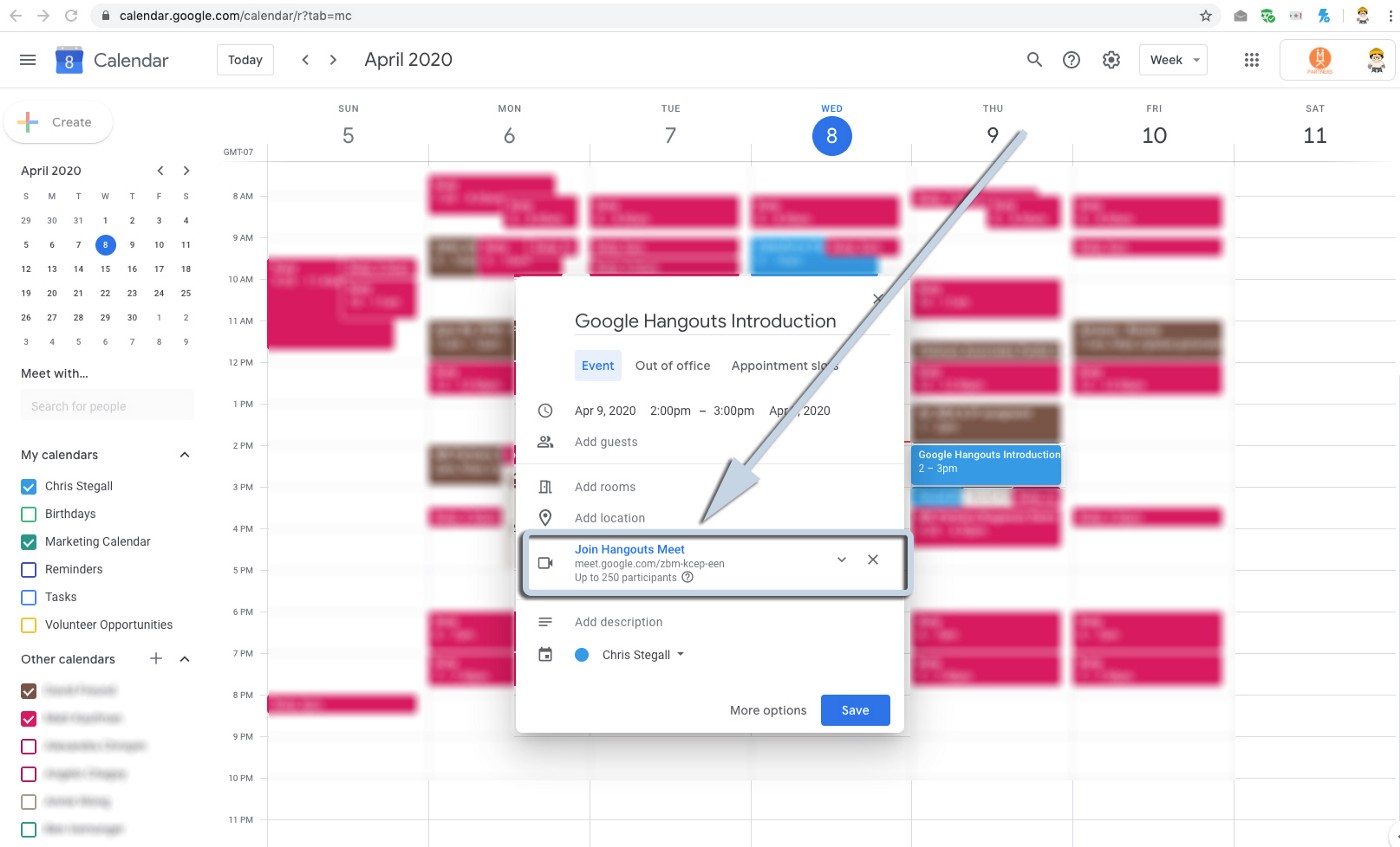Enable the Birthdays calendar checkbox

click(x=29, y=514)
